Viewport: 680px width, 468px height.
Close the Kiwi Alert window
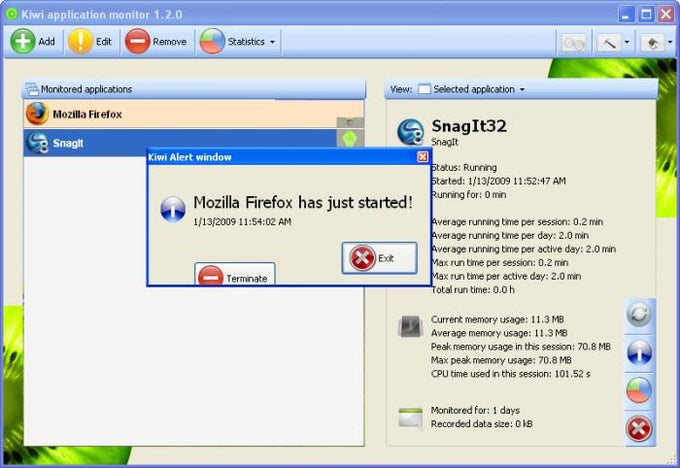coord(423,157)
